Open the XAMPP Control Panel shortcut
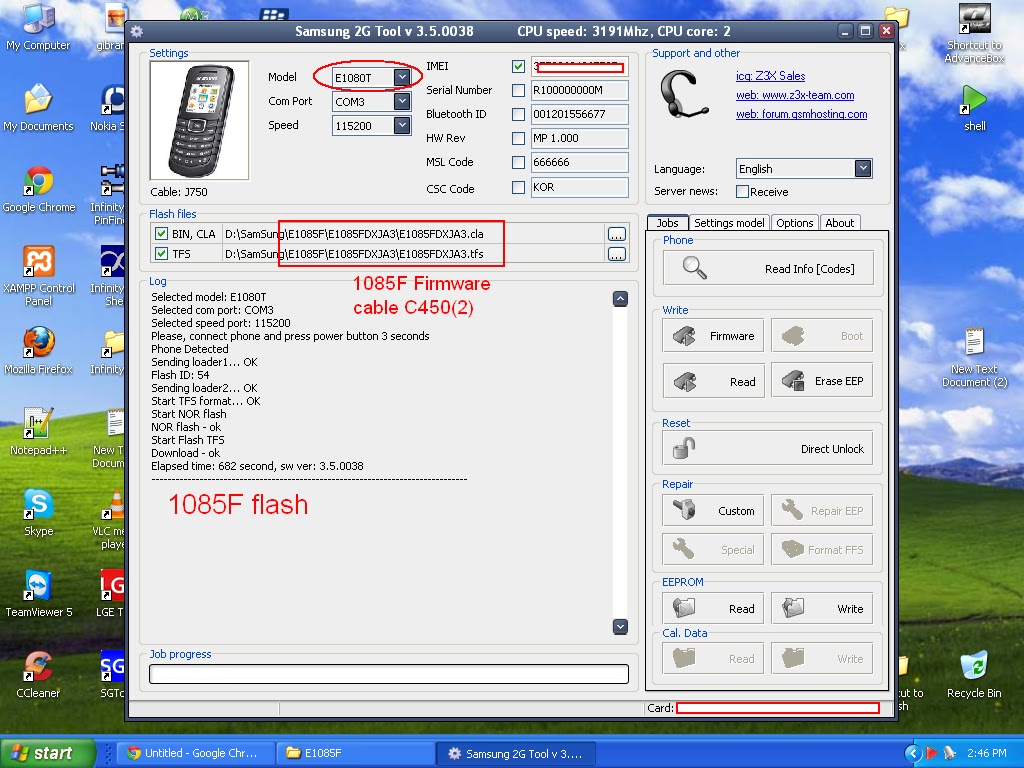This screenshot has width=1024, height=768. tap(39, 276)
